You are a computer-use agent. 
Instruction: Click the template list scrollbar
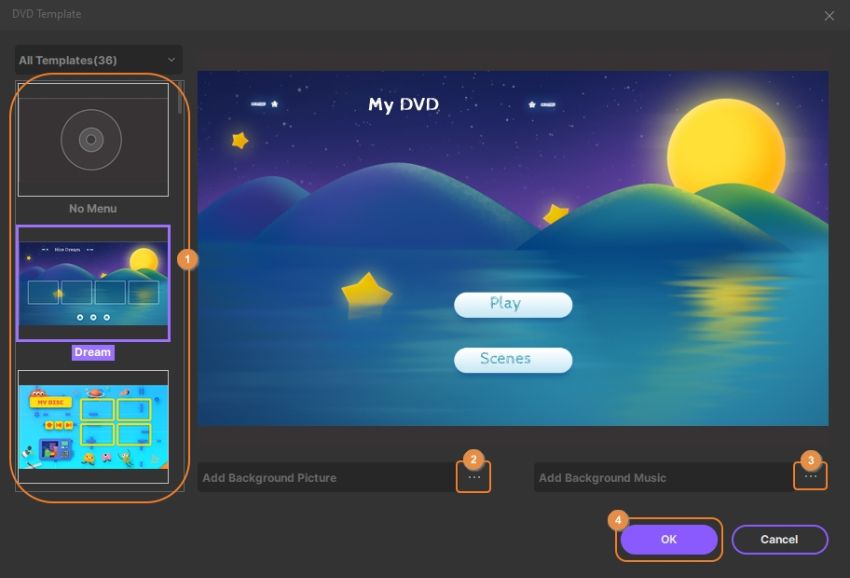point(180,103)
